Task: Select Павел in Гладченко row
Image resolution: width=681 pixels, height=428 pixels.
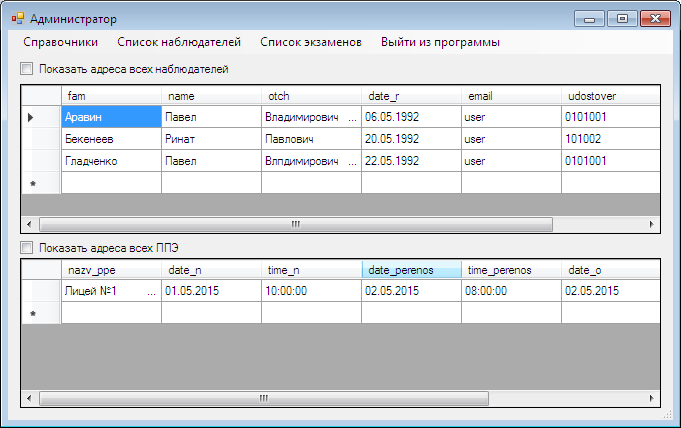Action: click(211, 161)
